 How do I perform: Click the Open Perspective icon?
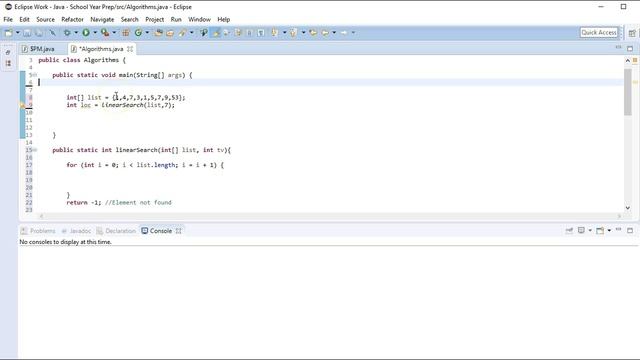point(632,33)
